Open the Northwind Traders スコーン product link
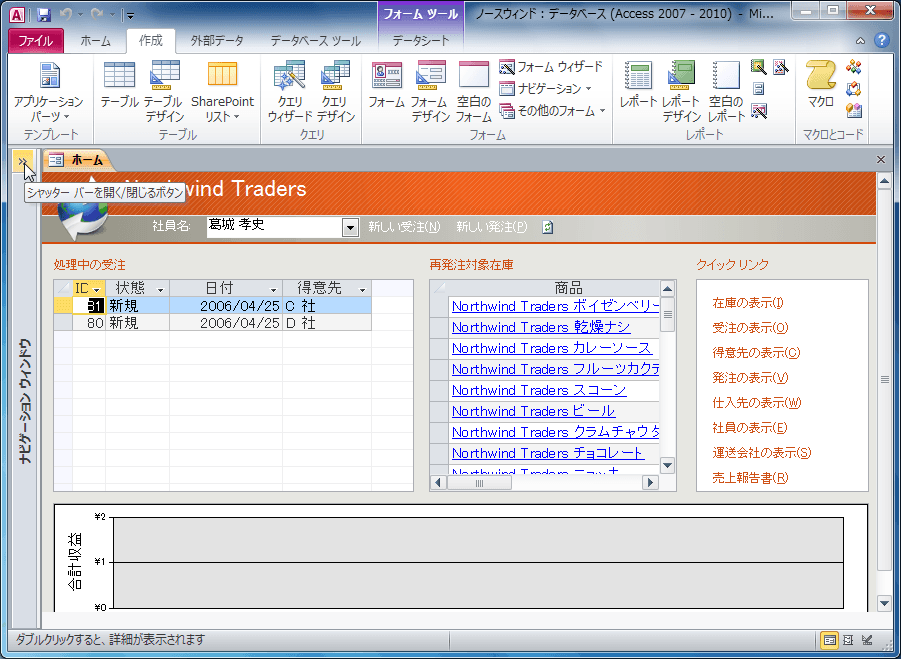 pyautogui.click(x=539, y=390)
